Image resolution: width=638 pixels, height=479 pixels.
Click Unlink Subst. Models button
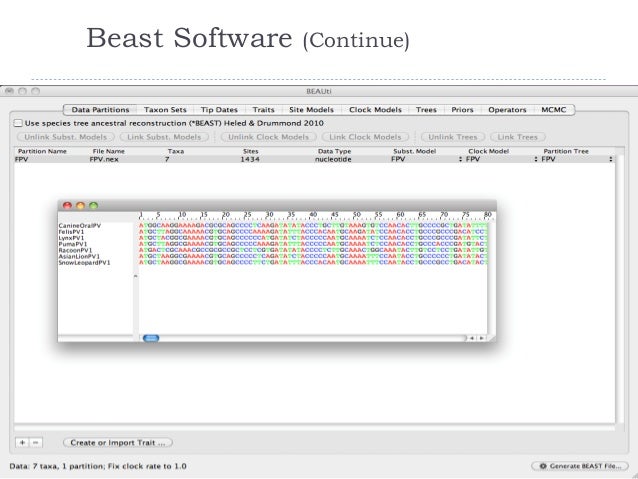(66, 137)
